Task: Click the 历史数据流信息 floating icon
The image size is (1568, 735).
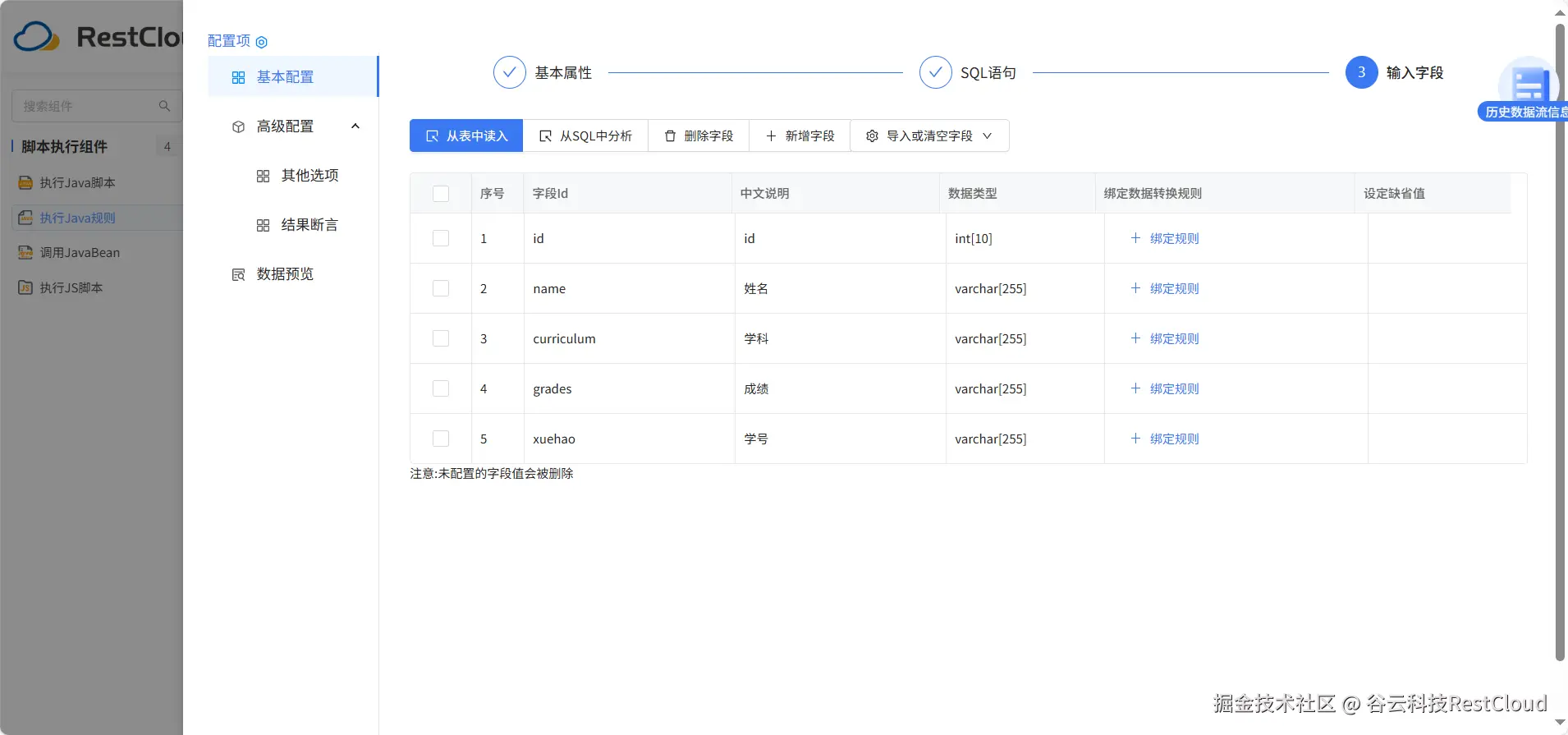Action: (x=1528, y=87)
